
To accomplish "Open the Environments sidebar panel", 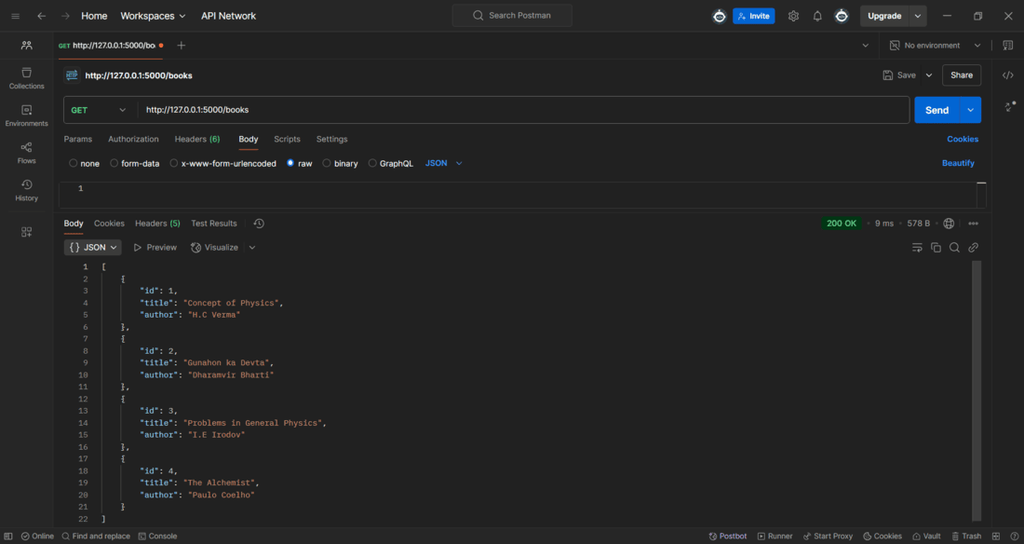I will (26, 115).
